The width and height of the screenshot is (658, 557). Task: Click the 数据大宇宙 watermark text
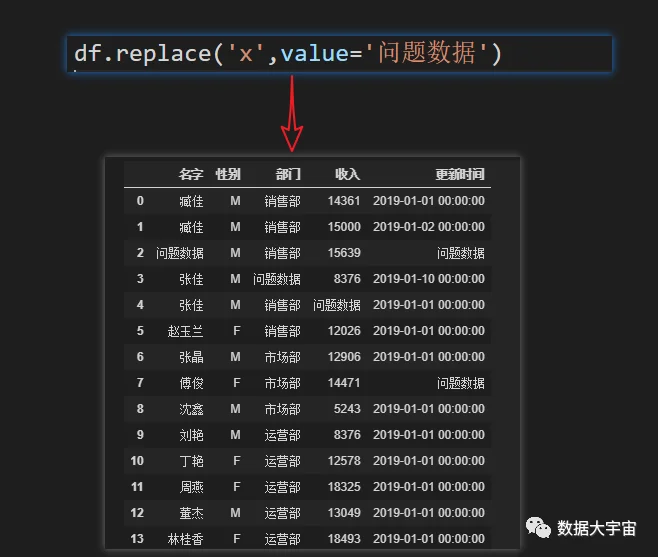point(597,528)
